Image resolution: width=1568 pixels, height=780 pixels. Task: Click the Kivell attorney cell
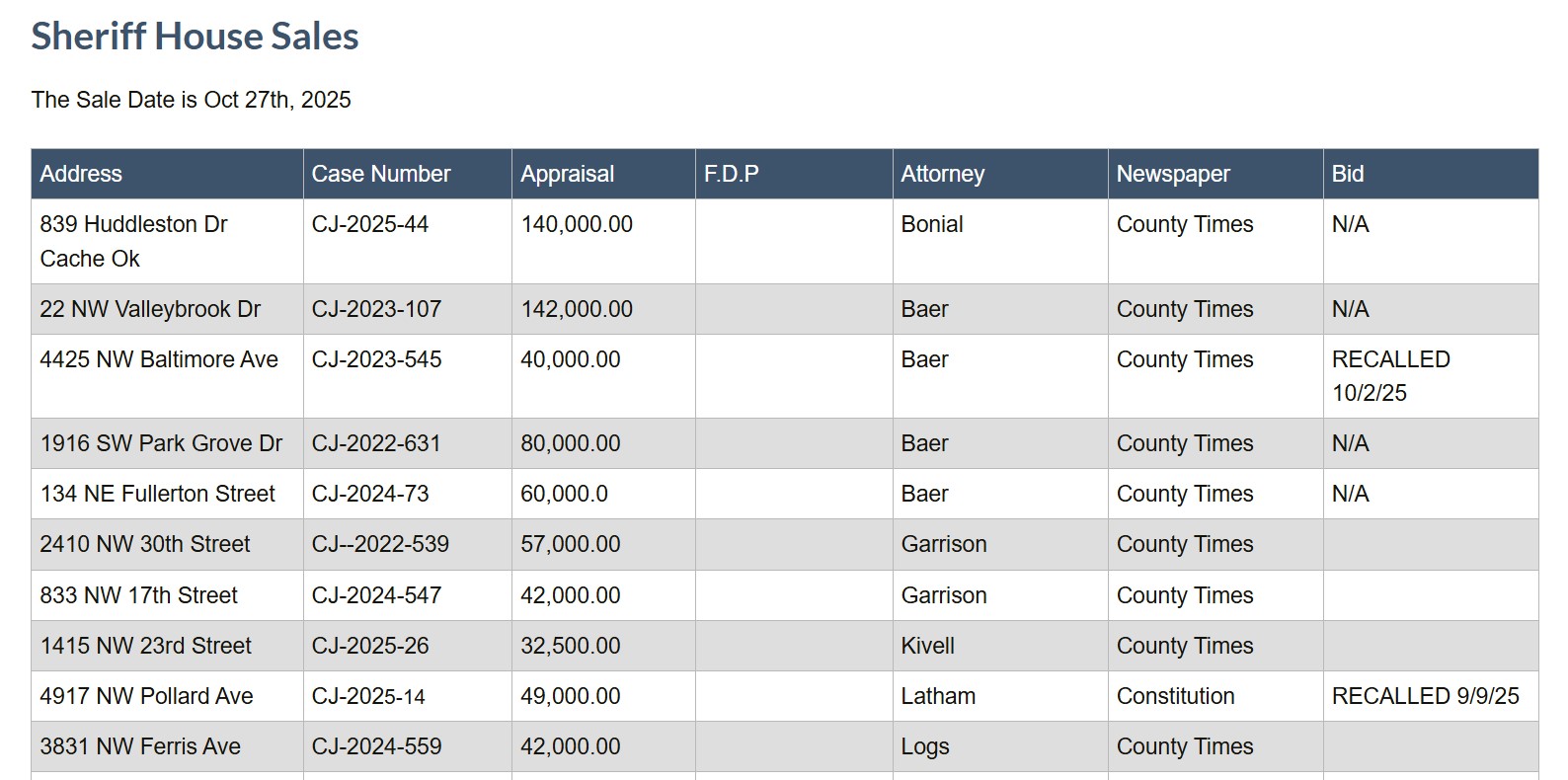pos(1000,646)
